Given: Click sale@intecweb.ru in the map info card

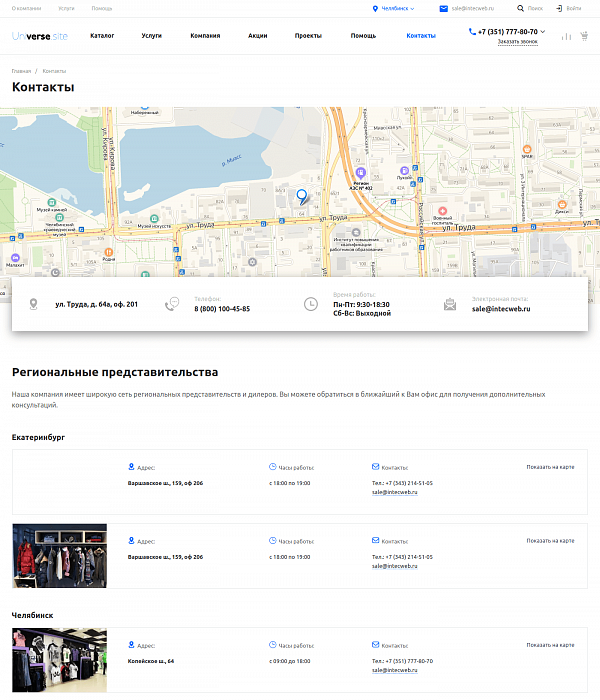Looking at the screenshot, I should point(501,309).
